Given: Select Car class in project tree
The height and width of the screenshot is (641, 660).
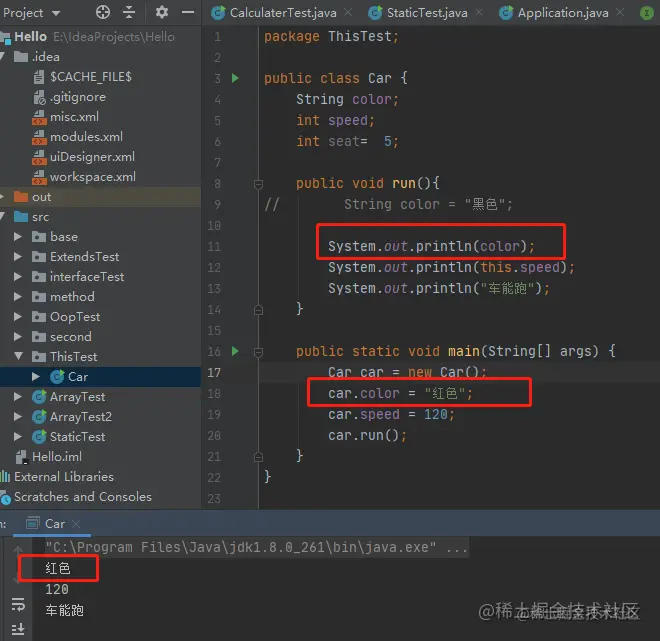Looking at the screenshot, I should point(78,377).
